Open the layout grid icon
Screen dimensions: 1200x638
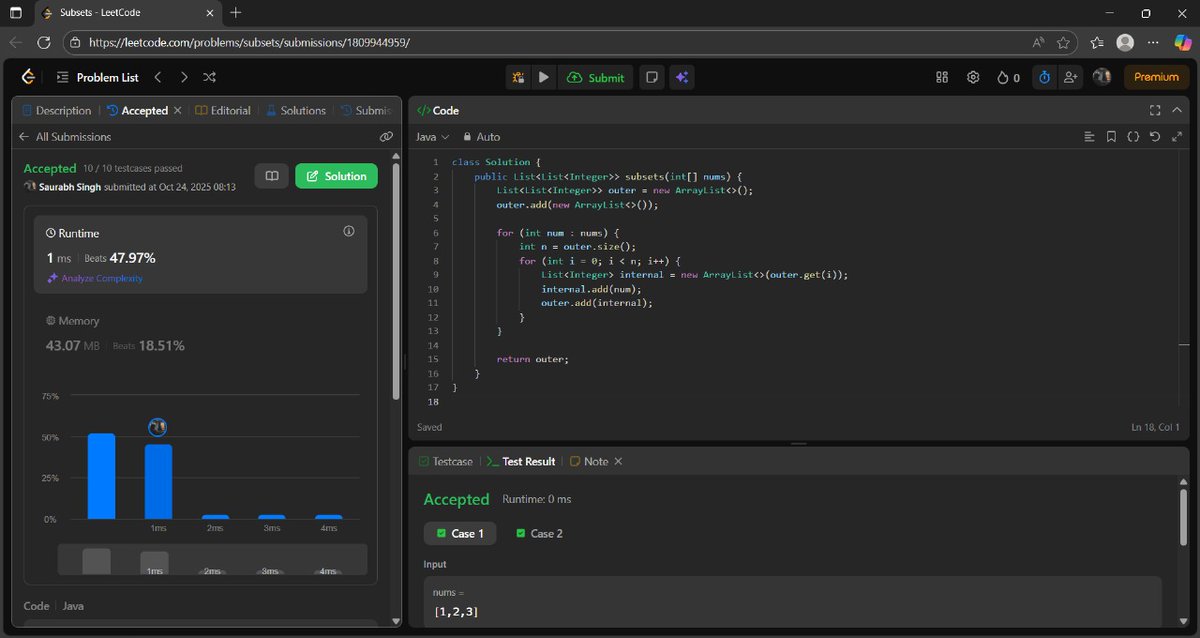pos(941,77)
